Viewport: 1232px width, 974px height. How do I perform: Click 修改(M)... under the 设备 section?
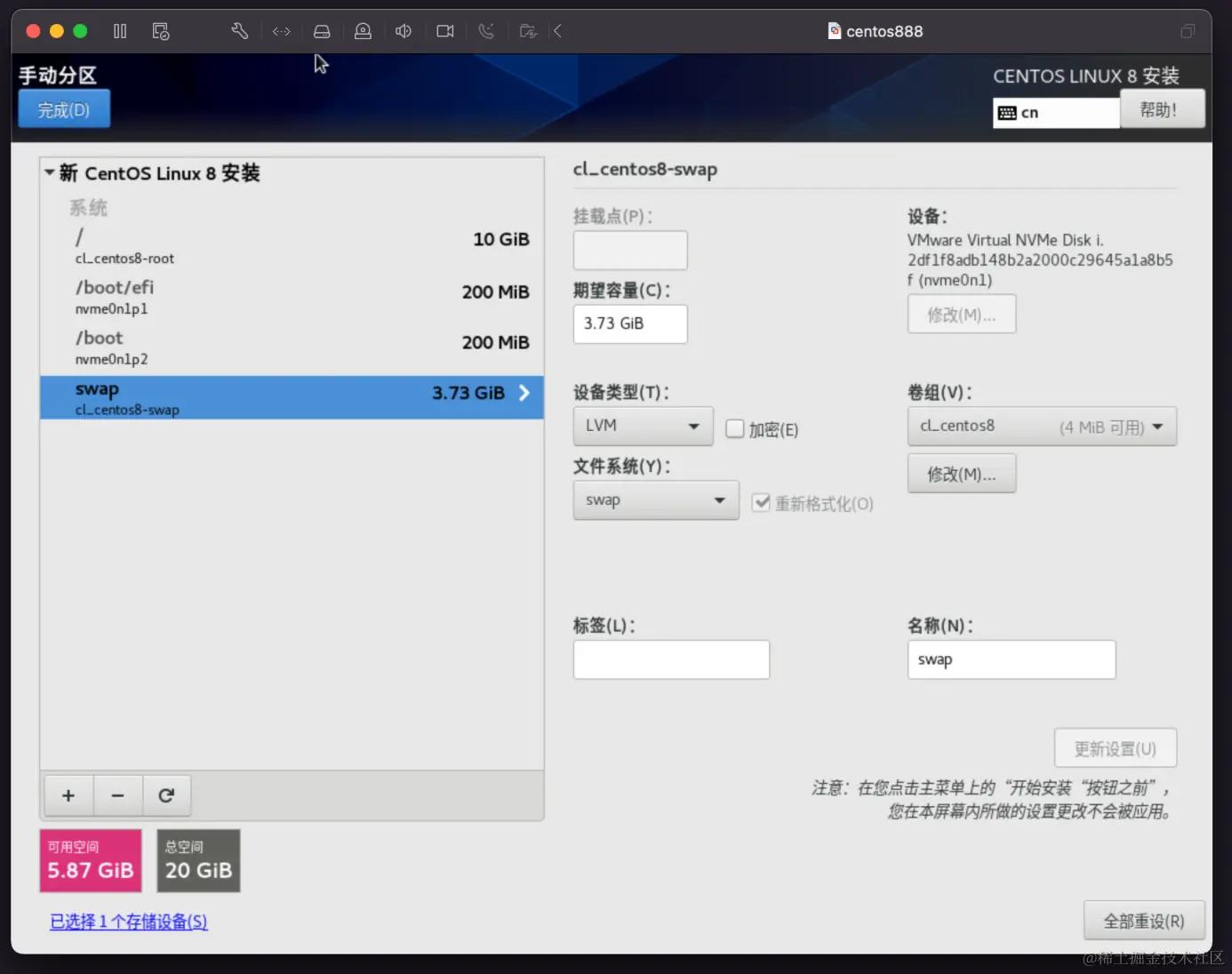(962, 315)
